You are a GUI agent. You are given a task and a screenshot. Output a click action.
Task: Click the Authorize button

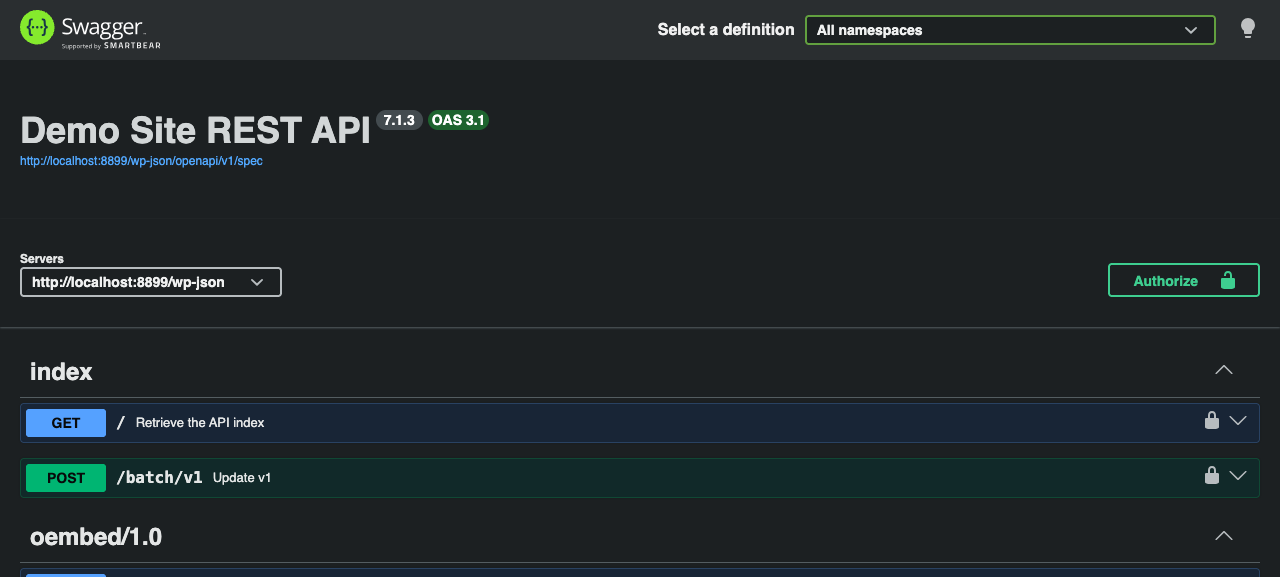tap(1183, 281)
